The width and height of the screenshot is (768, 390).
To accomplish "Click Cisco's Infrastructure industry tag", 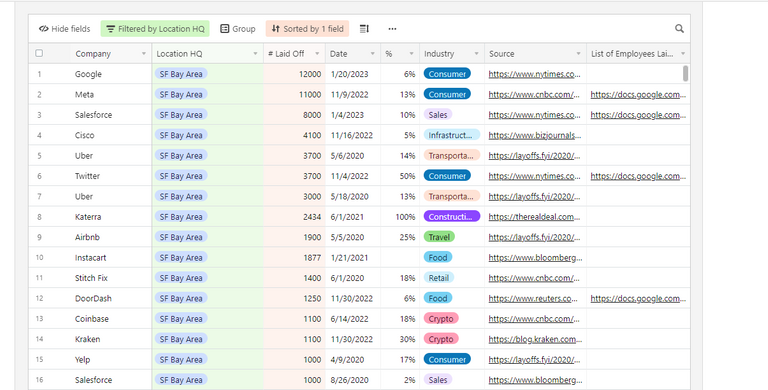I will point(452,135).
